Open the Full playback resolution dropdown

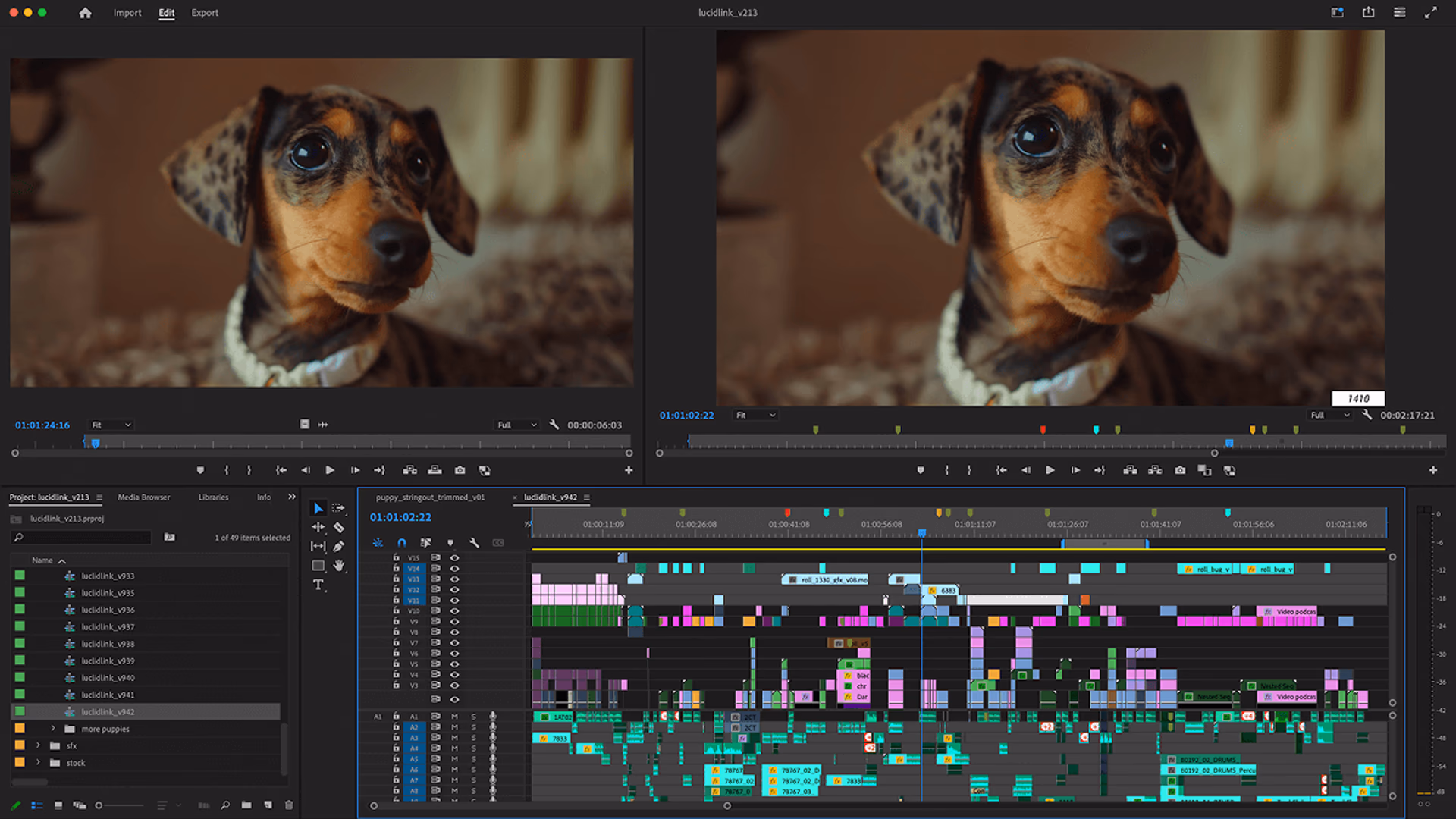(x=1329, y=415)
